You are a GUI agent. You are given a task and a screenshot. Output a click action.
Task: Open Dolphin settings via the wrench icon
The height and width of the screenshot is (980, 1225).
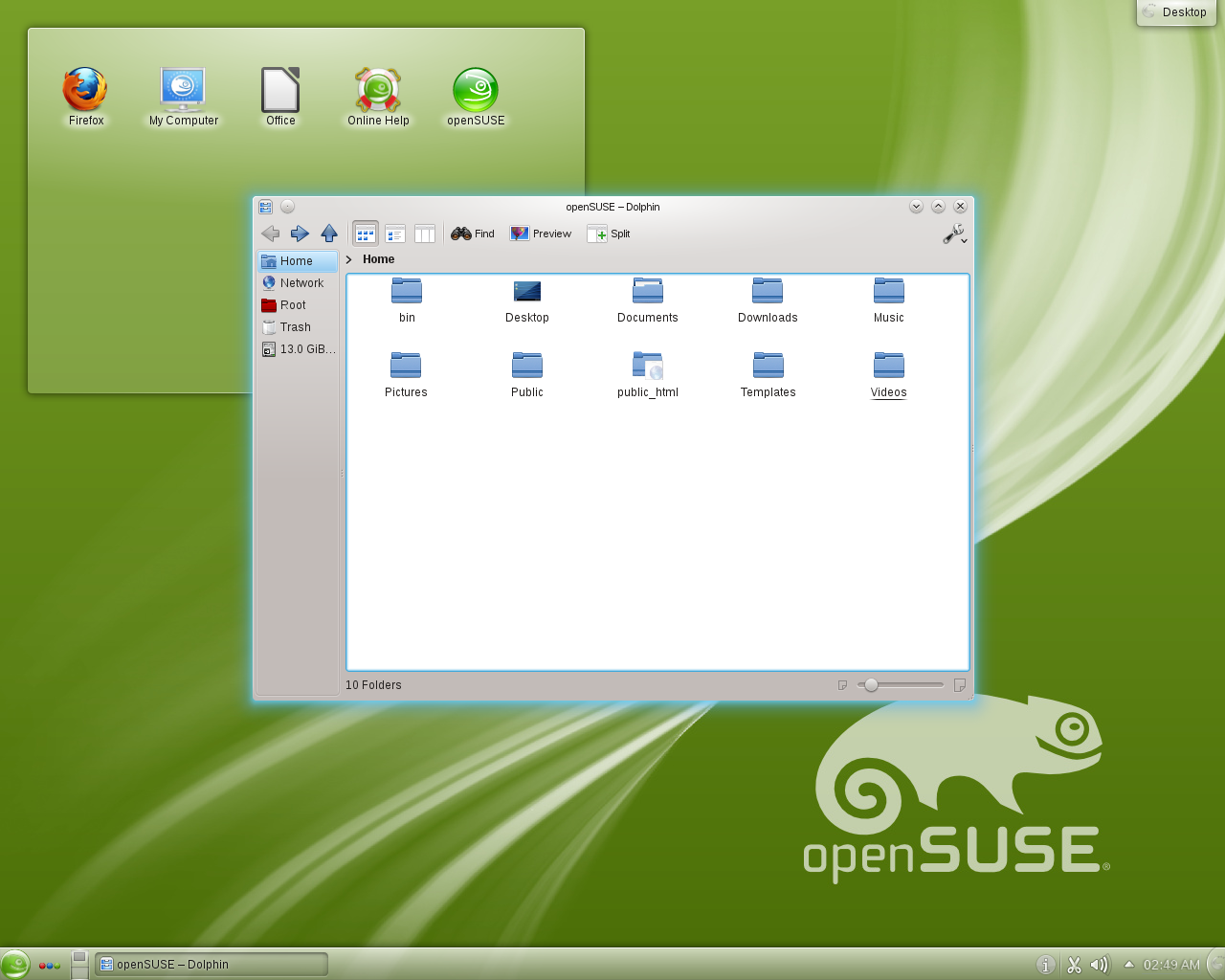pos(950,233)
